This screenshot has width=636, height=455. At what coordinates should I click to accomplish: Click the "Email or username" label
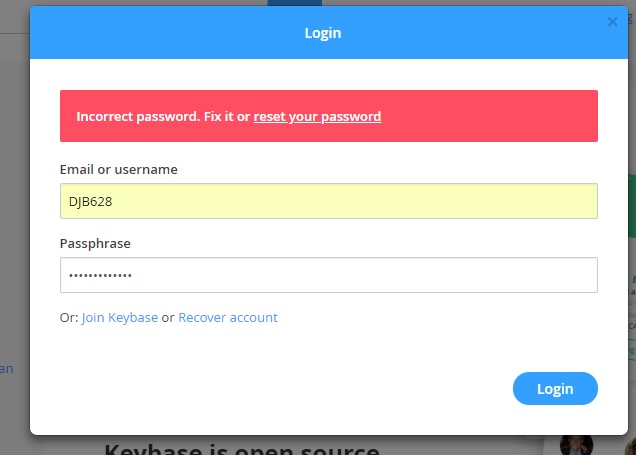(x=118, y=170)
